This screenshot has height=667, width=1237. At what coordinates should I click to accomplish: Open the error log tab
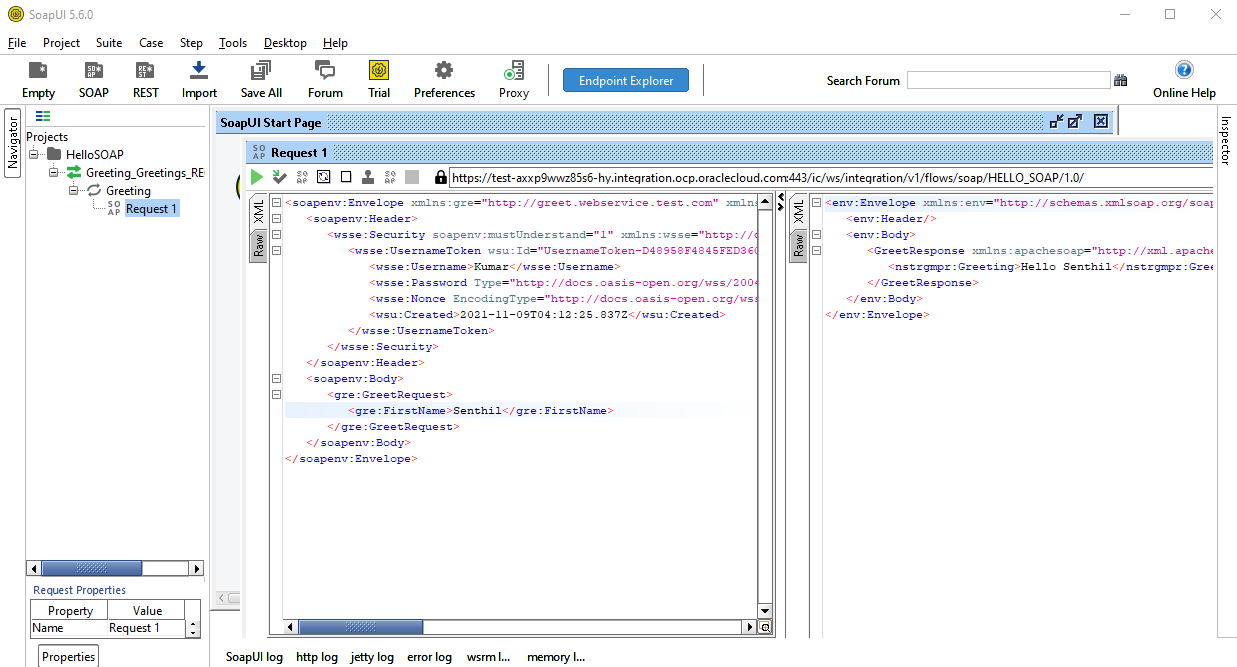tap(429, 657)
